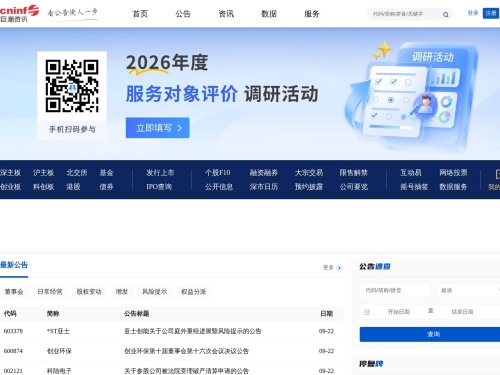Open the 大宗交易 link
The image size is (500, 375).
point(309,173)
